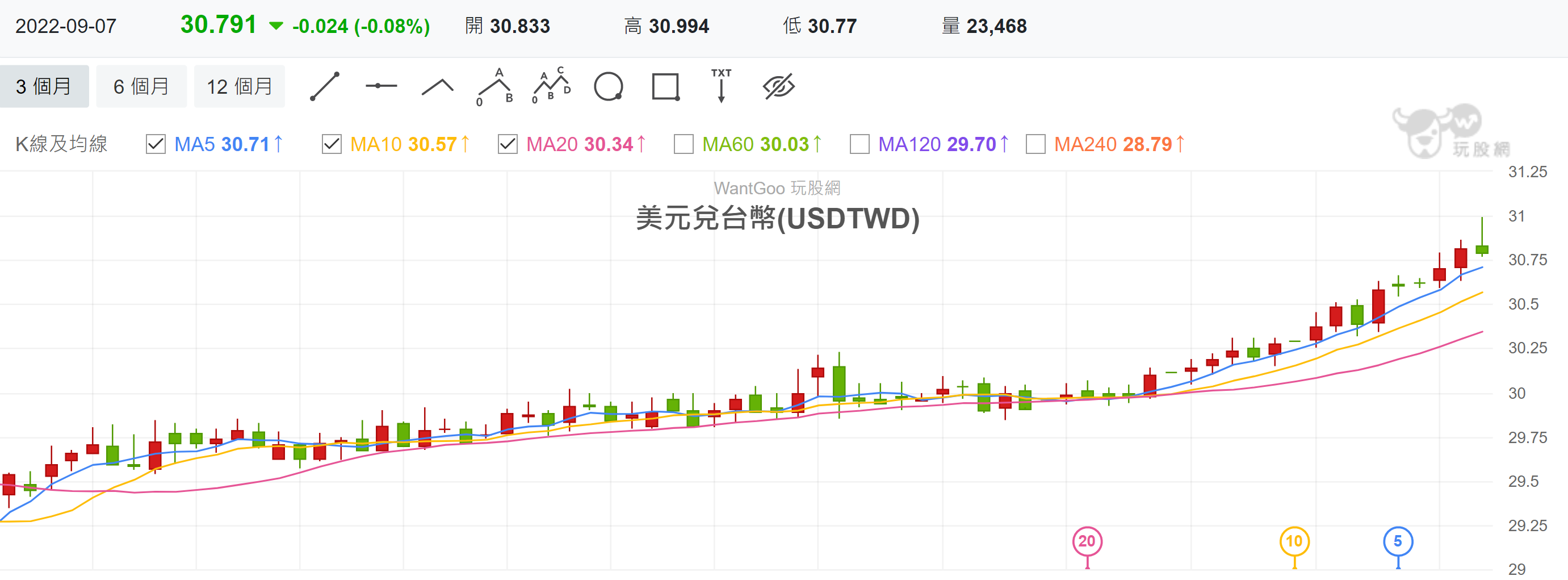Click the opening price 30.833
Screen dimensions: 1568x580
[520, 26]
